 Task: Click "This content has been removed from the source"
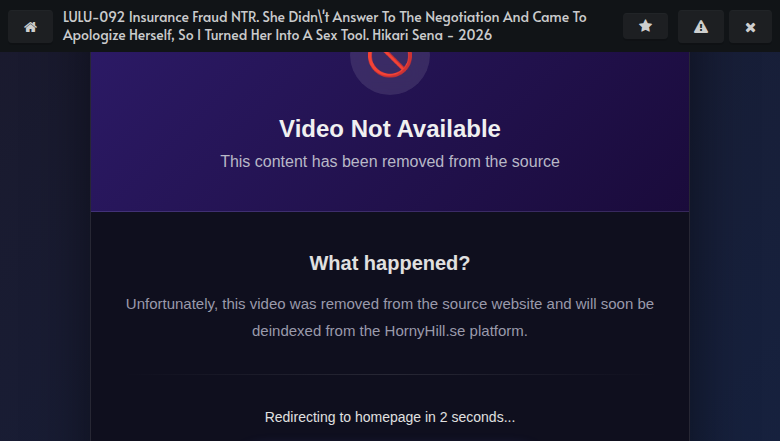(390, 162)
